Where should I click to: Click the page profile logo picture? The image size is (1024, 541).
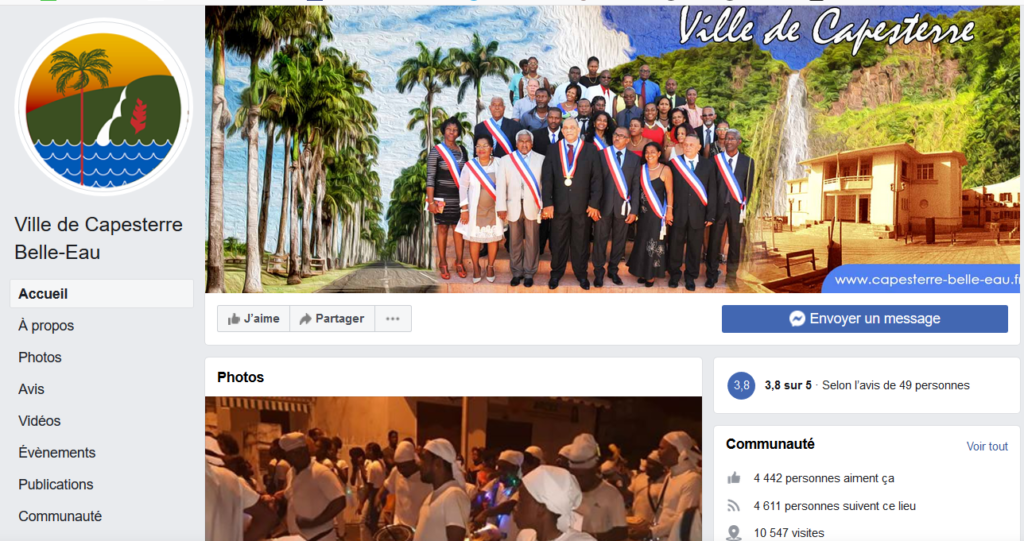(x=103, y=107)
